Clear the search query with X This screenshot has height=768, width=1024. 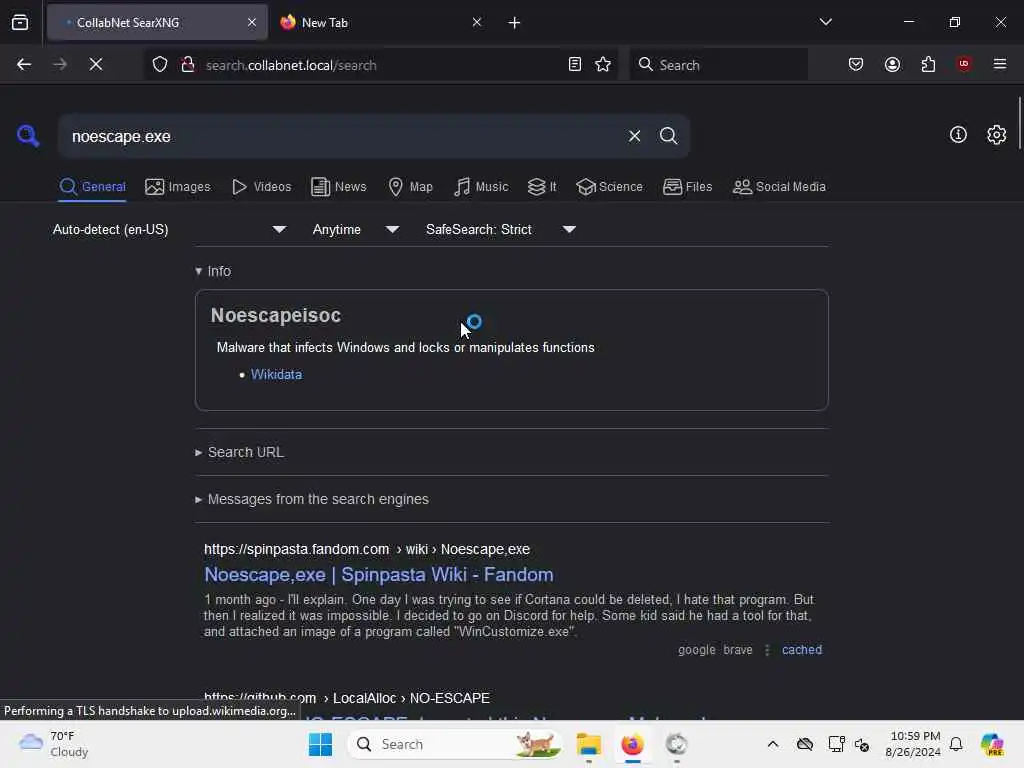pos(634,136)
